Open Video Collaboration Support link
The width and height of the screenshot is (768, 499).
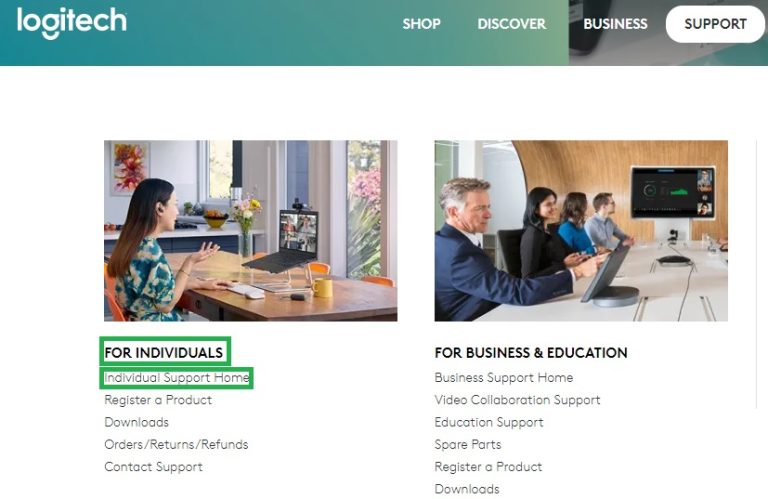[x=517, y=400]
